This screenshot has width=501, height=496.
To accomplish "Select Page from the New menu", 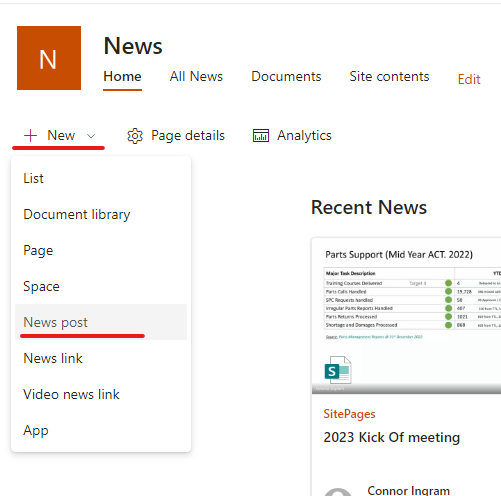I will tap(101, 250).
